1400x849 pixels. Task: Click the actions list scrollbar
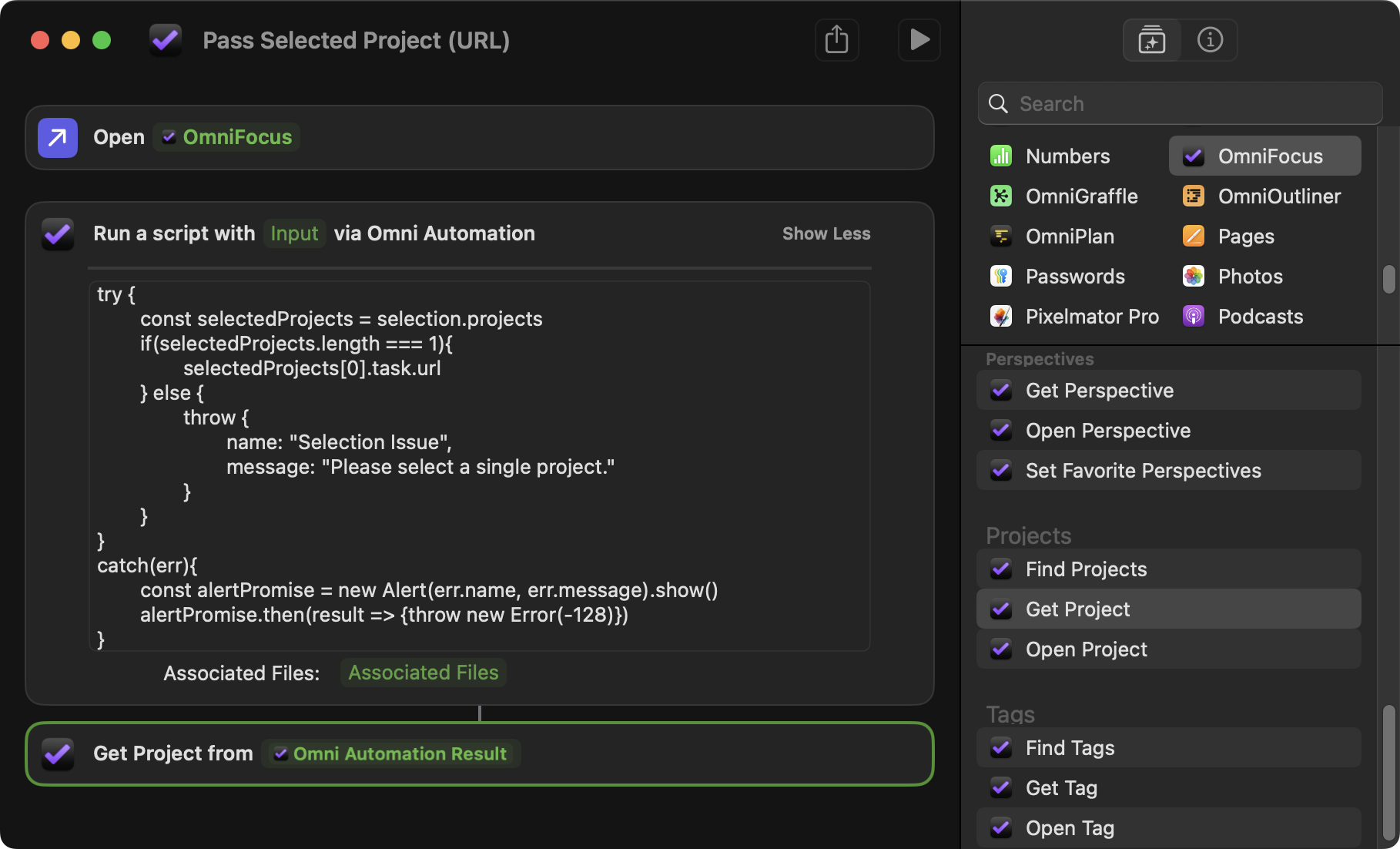tap(1388, 773)
